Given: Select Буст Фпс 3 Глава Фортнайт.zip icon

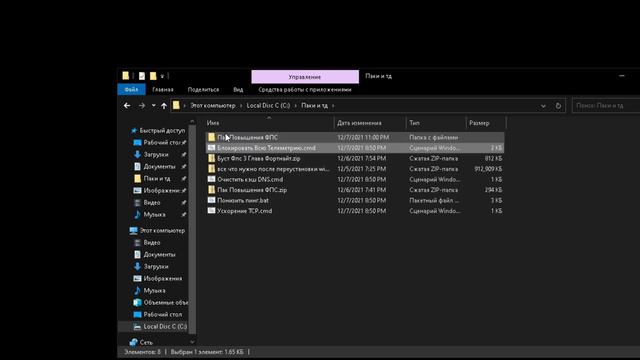Looking at the screenshot, I should pos(211,158).
